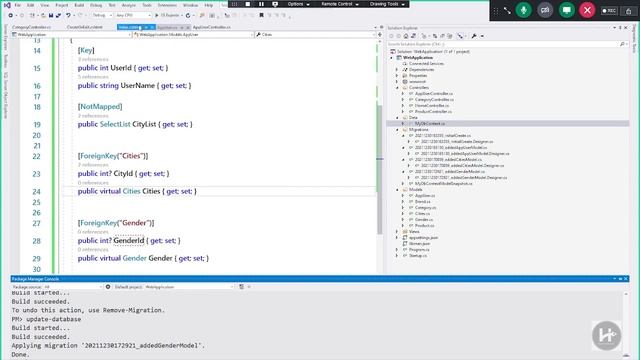Pause the recording in overlay toolbar

[x=261, y=4]
